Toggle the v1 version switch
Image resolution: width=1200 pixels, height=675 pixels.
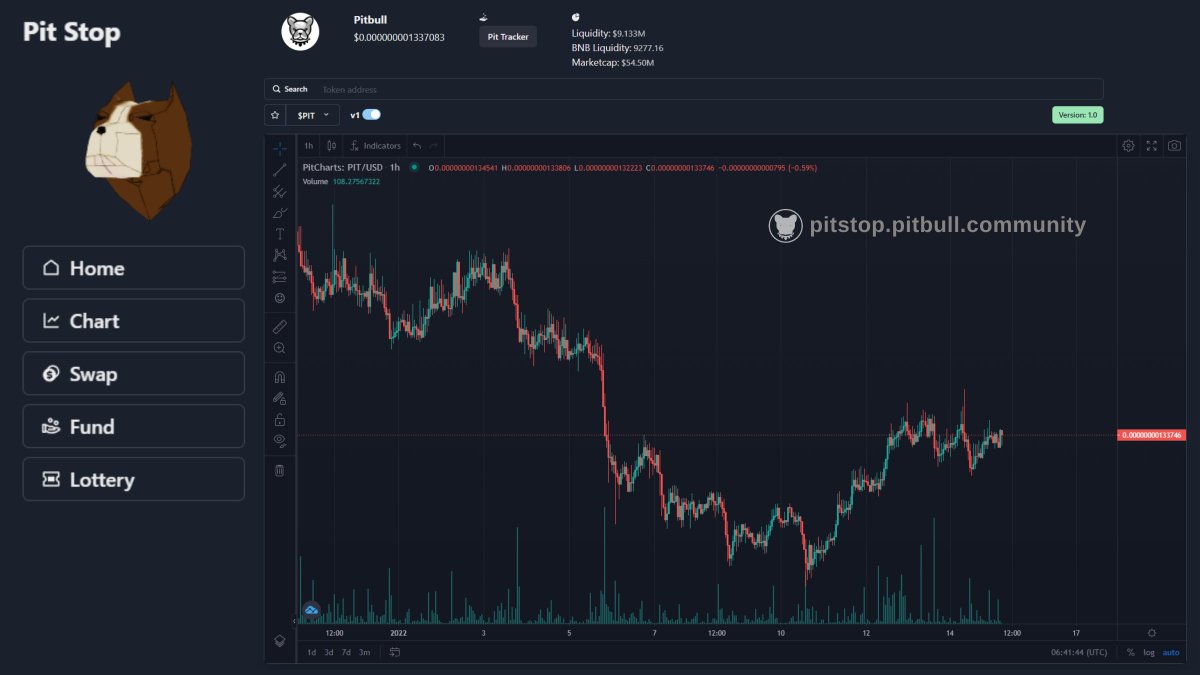point(371,115)
